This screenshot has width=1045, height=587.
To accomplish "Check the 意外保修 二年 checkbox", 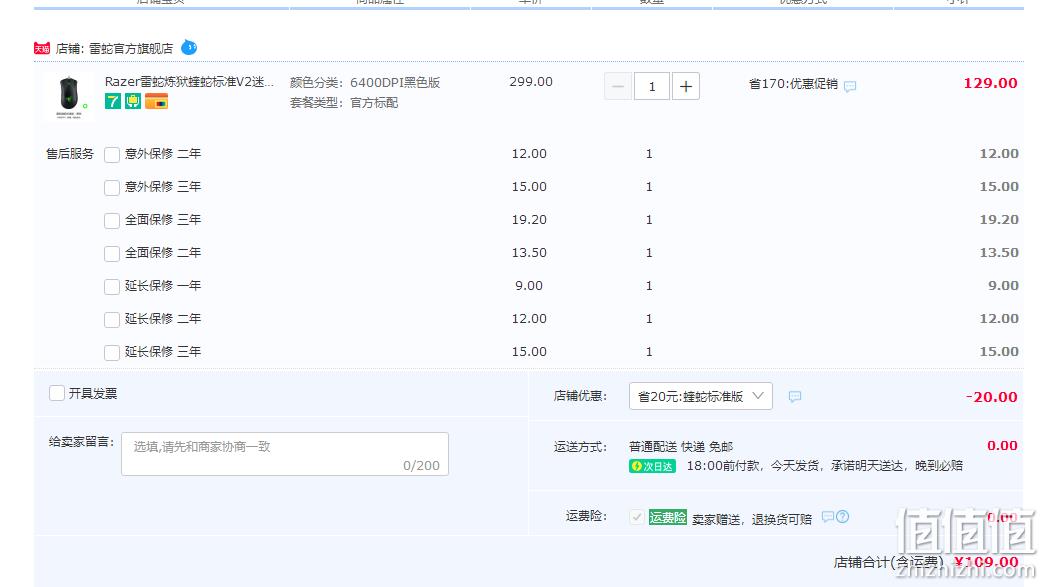I will 112,155.
